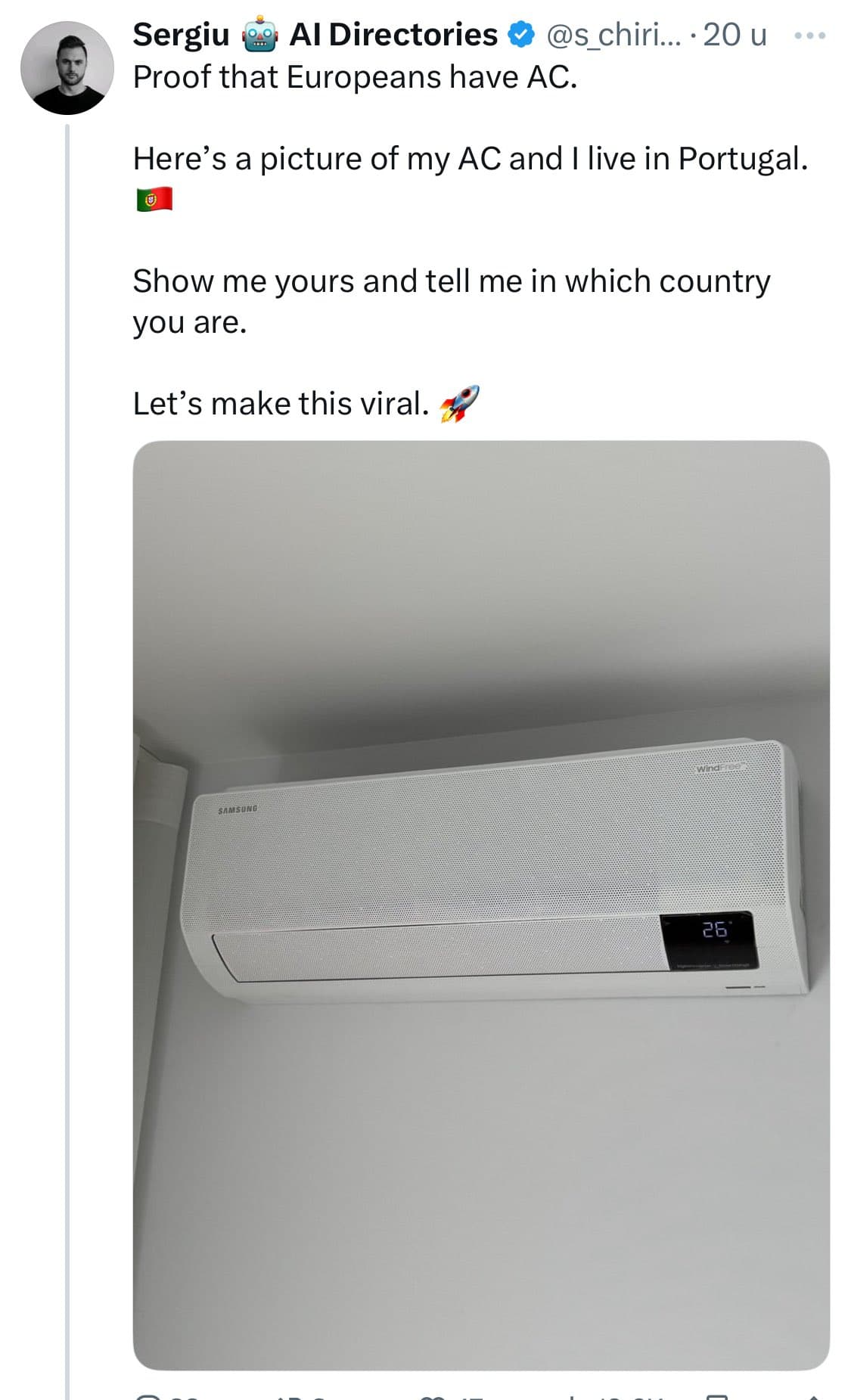Image resolution: width=851 pixels, height=1400 pixels.
Task: Tap the bookmark icon below the photo
Action: (x=716, y=1396)
